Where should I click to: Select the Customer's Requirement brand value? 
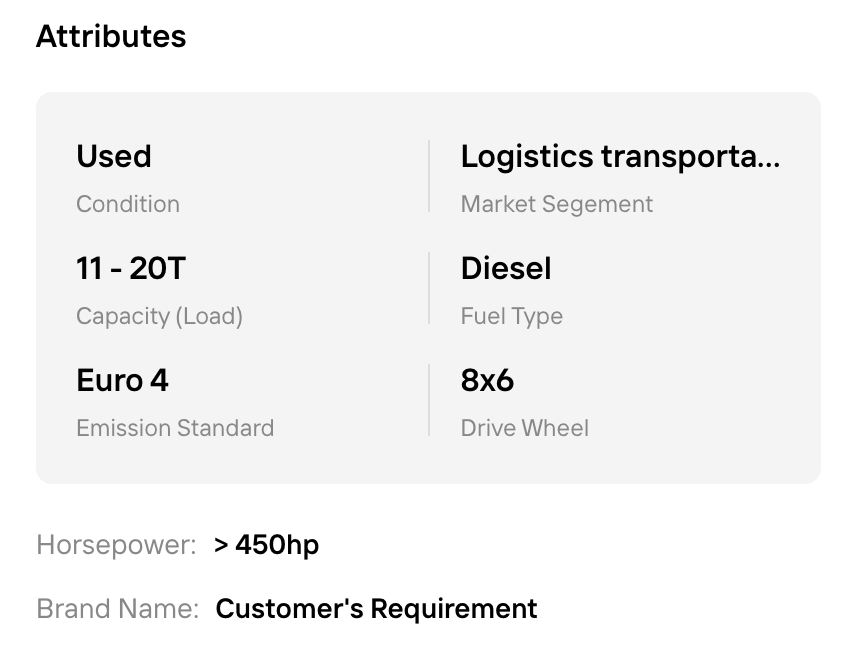pos(377,609)
